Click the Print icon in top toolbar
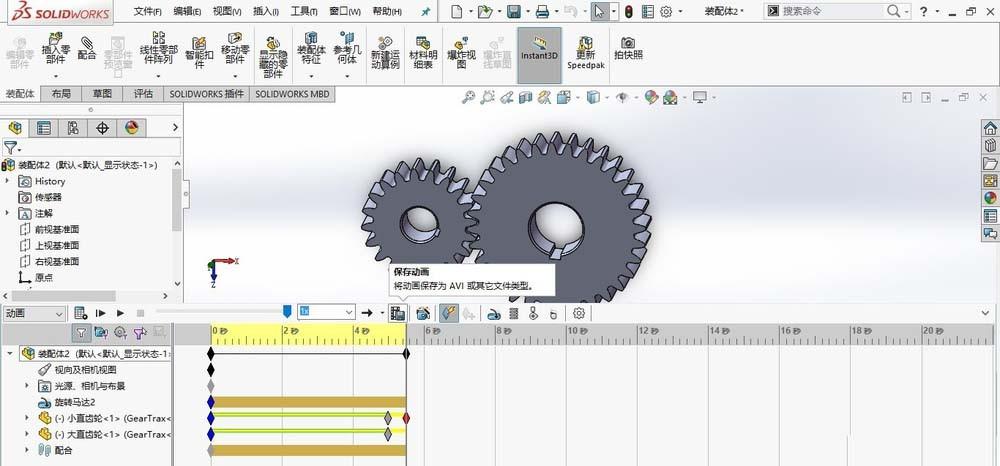The height and width of the screenshot is (466, 1000). coord(542,11)
